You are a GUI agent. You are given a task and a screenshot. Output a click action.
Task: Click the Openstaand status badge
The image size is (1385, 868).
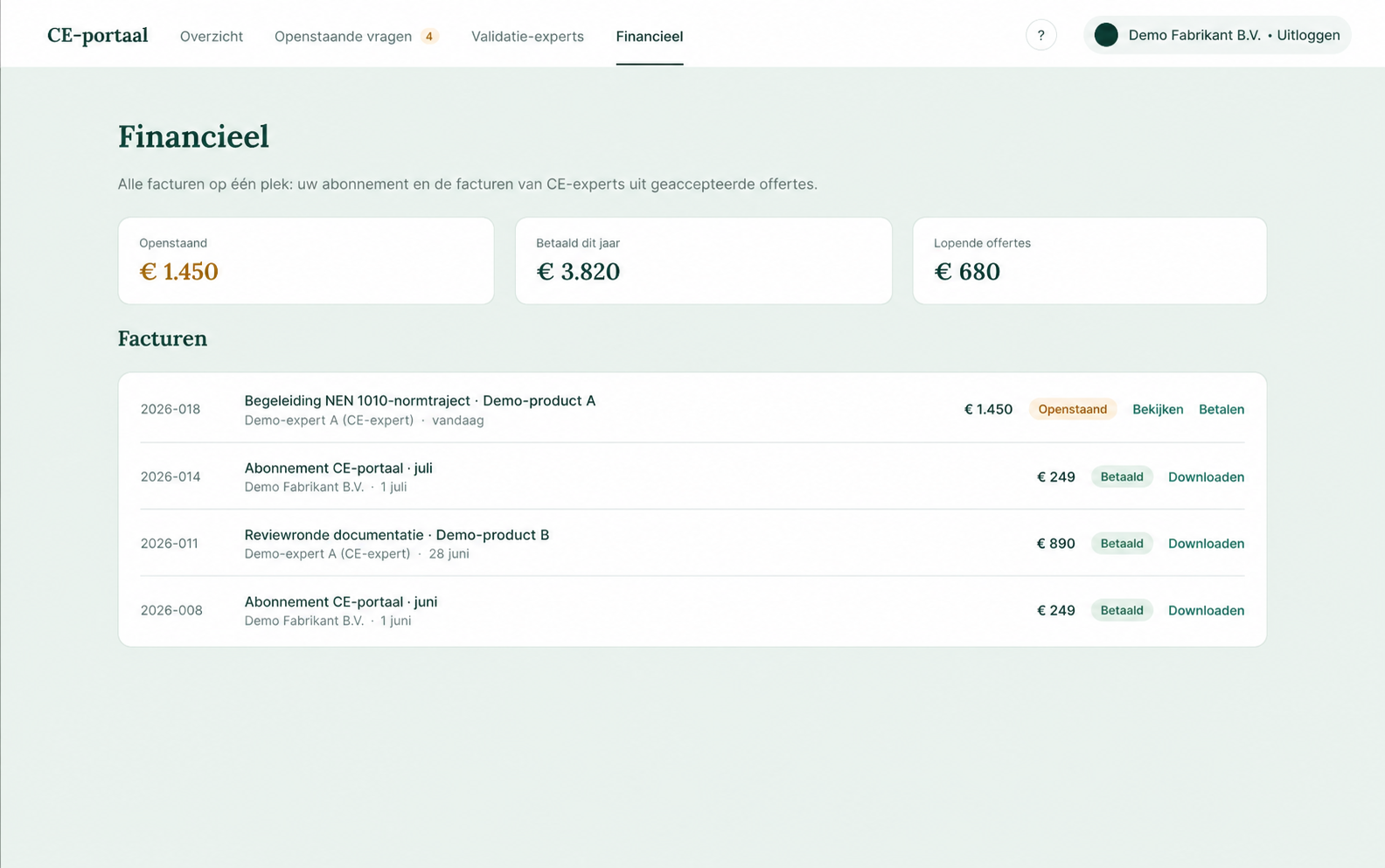(x=1073, y=409)
